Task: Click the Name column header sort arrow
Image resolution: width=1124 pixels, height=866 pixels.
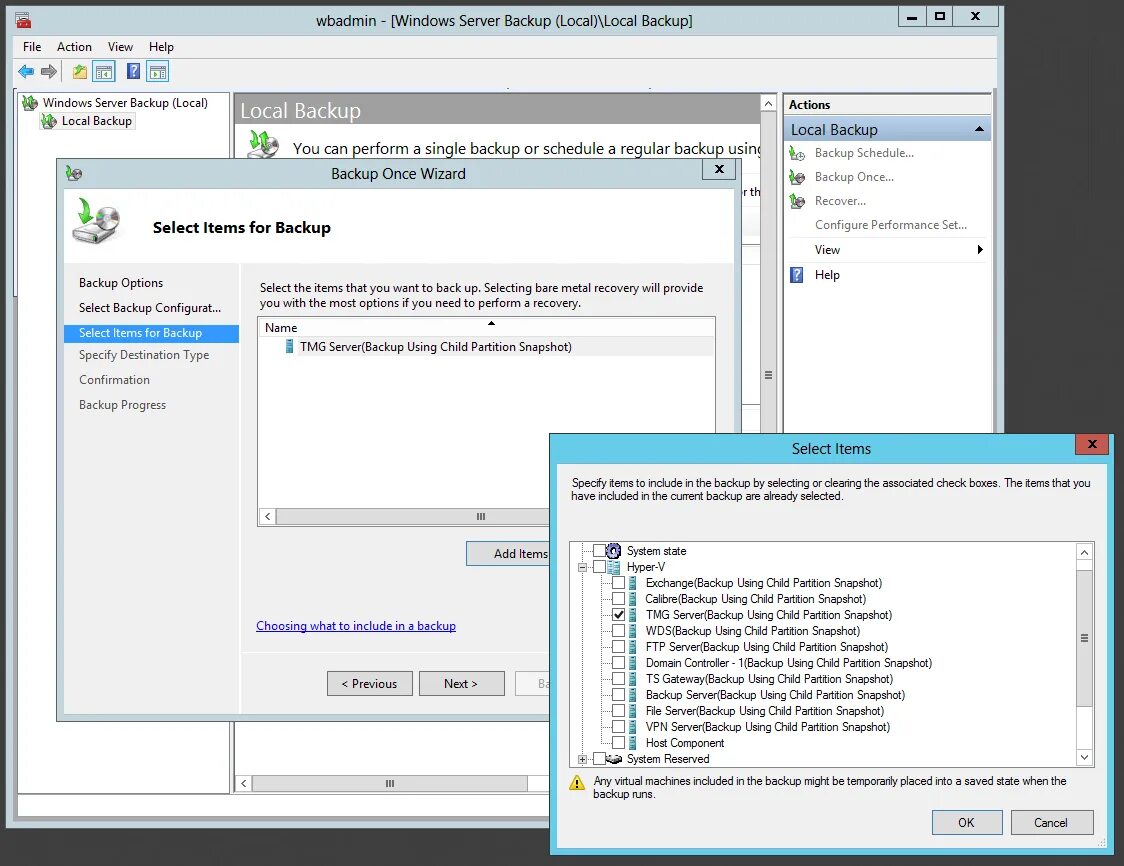Action: pyautogui.click(x=491, y=323)
